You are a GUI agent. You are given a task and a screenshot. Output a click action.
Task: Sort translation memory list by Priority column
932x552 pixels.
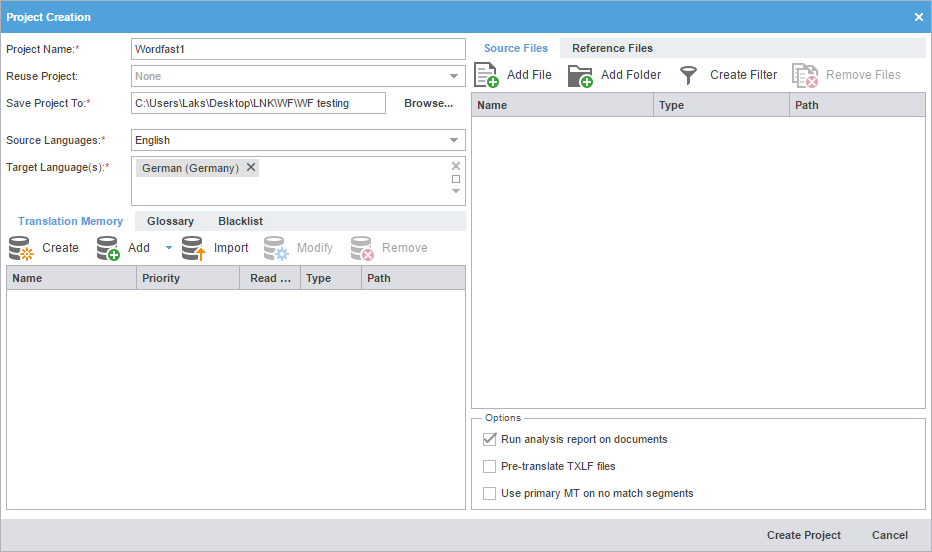[188, 278]
